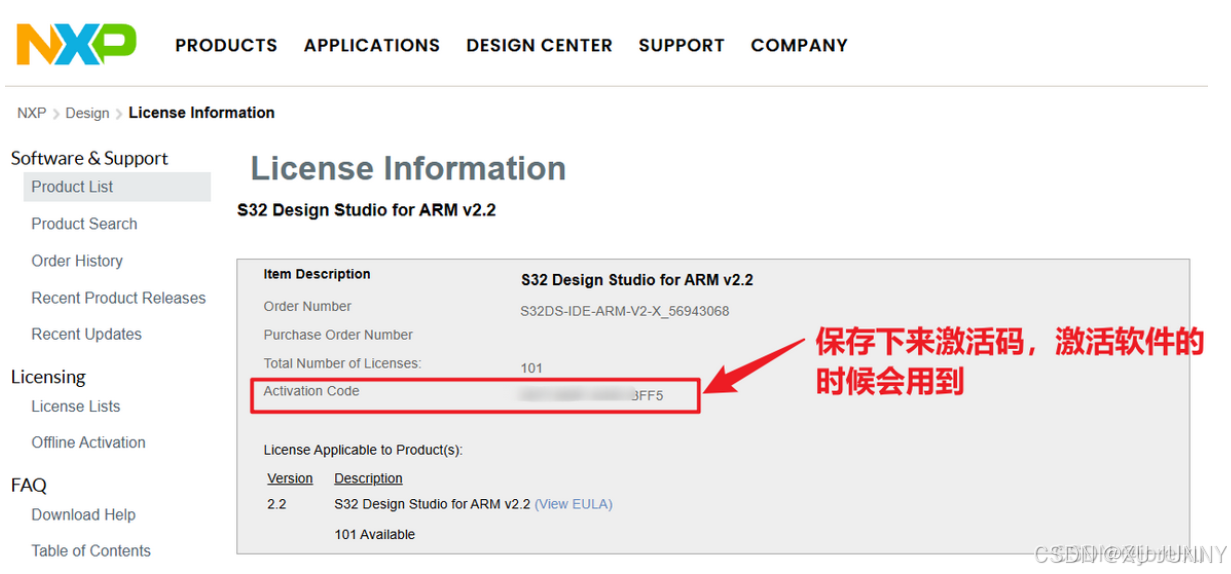Viewport: 1231px width, 574px height.
Task: Open Offline Activation in sidebar
Action: pyautogui.click(x=88, y=442)
